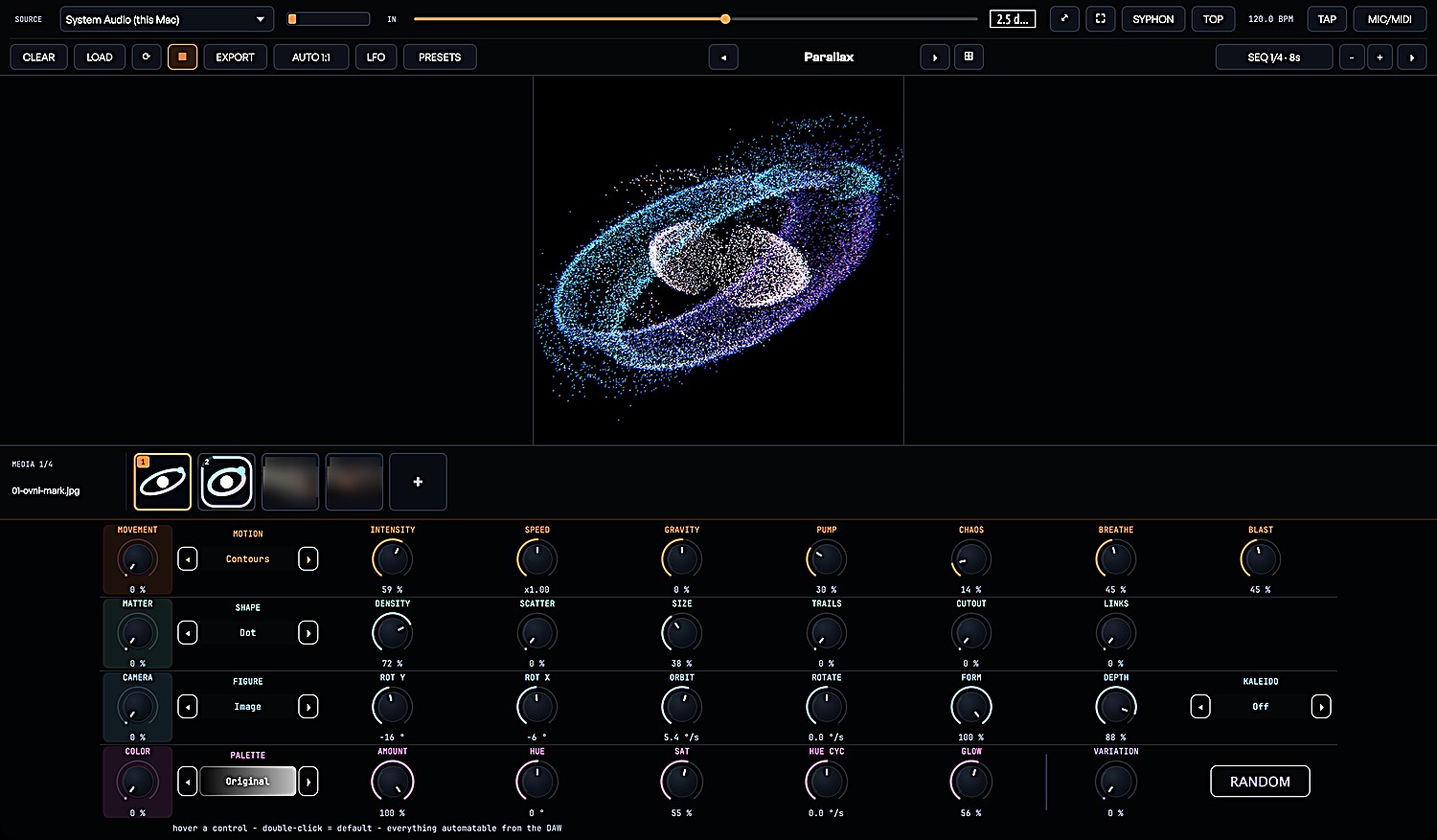Toggle the LFO button
The image size is (1437, 840).
pos(376,57)
